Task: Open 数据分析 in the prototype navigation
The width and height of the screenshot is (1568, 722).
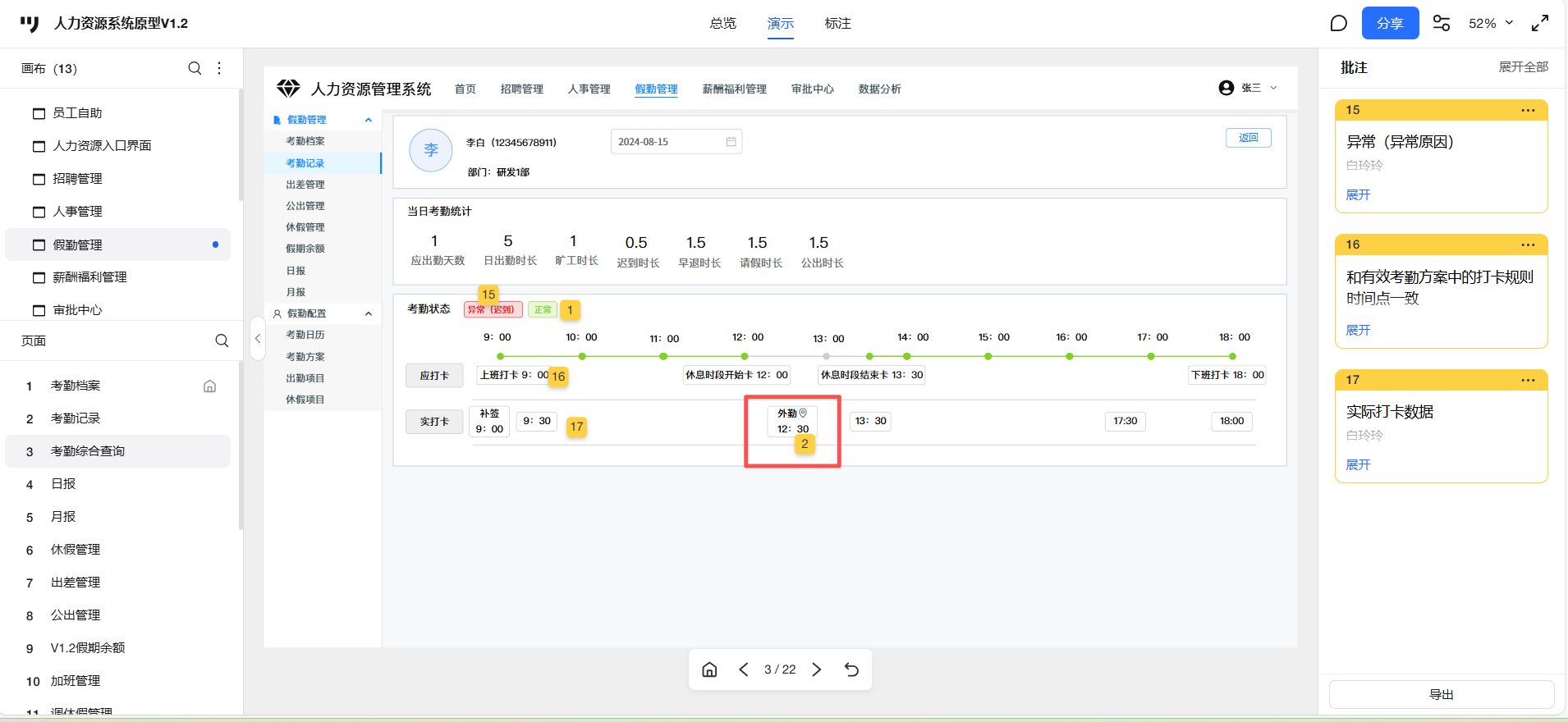Action: click(x=880, y=89)
